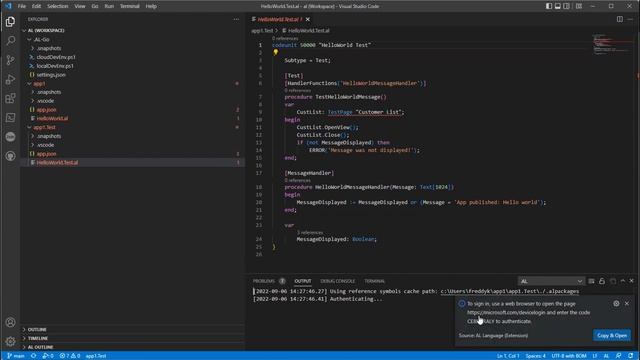Open the .alpackages cache path link
The image size is (640, 360).
pos(509,291)
